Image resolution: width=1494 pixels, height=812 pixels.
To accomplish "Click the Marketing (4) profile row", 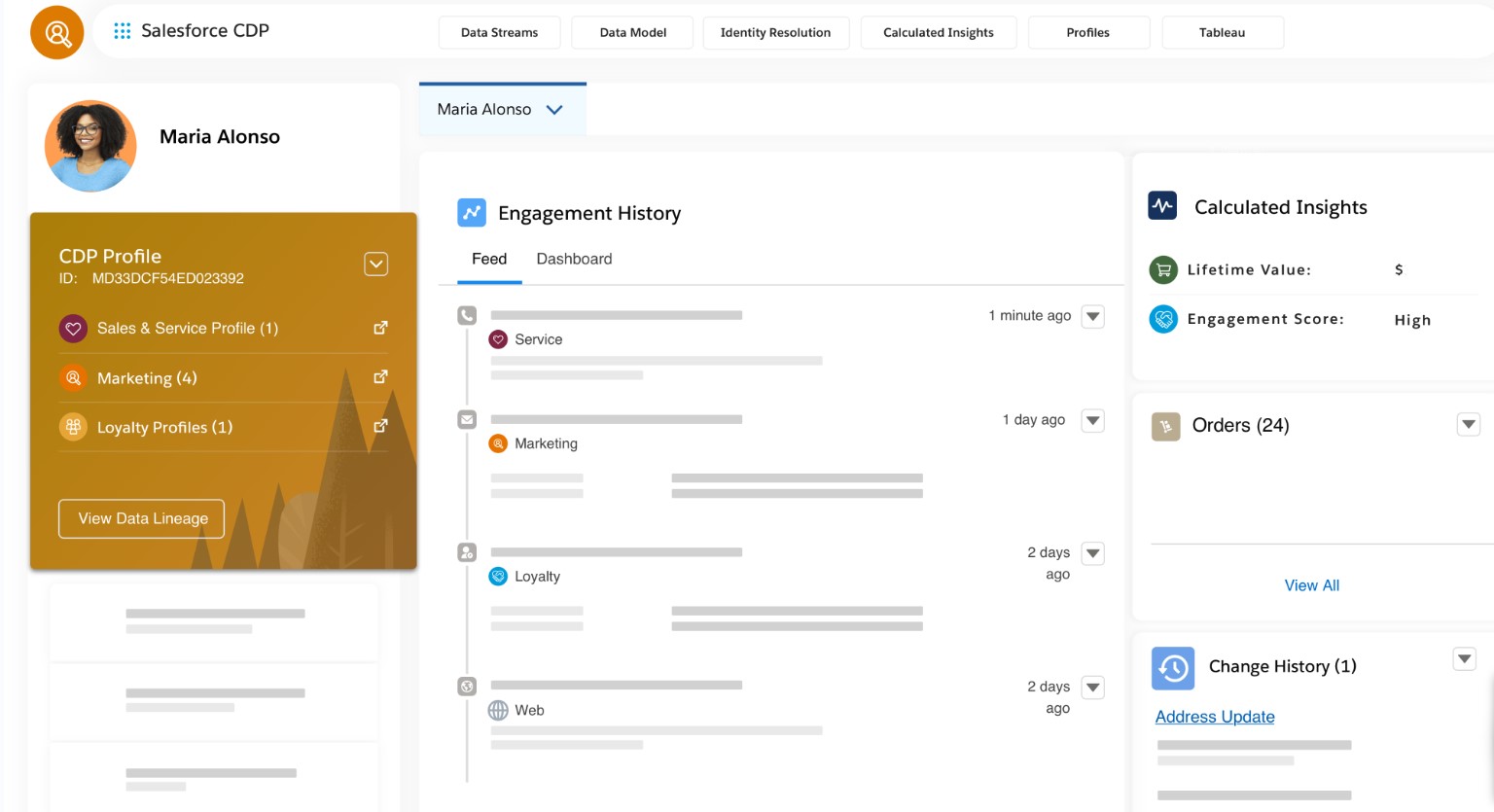I will (224, 377).
